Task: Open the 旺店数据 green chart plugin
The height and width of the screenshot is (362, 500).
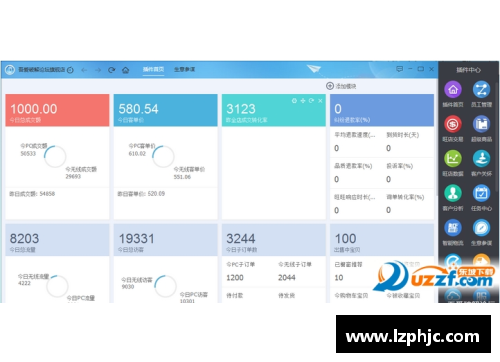Action: [453, 159]
